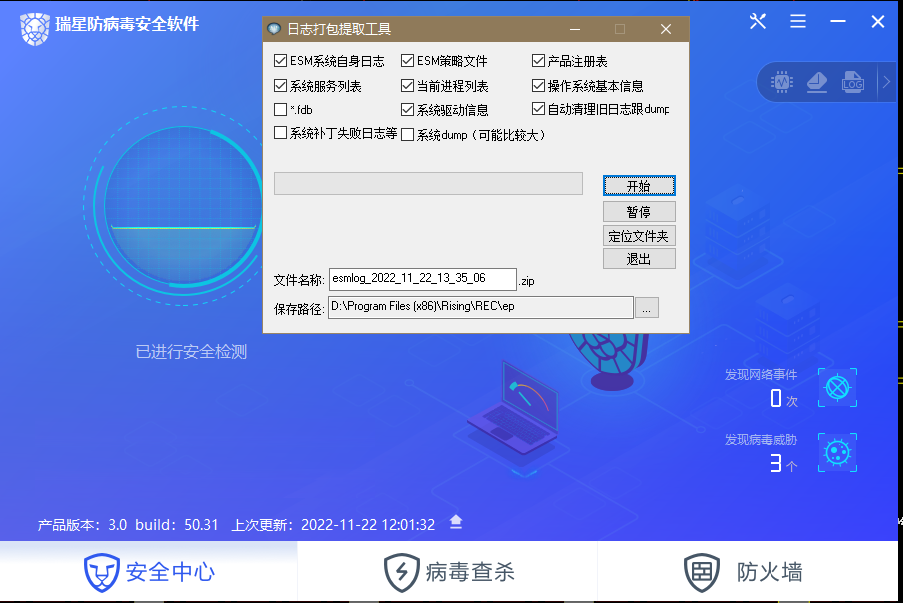Viewport: 903px width, 603px height.
Task: Click the laptop illustration
Action: pyautogui.click(x=513, y=410)
